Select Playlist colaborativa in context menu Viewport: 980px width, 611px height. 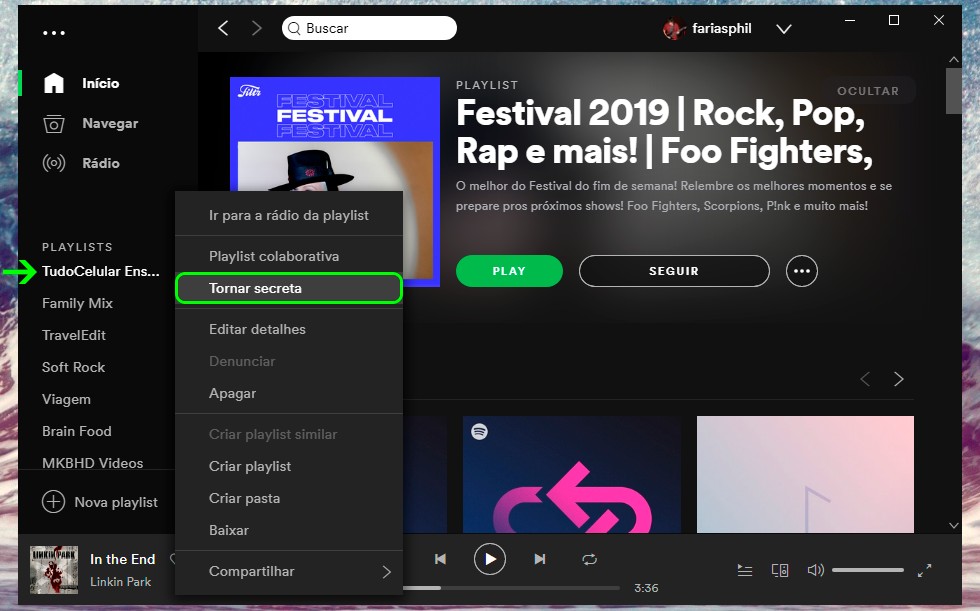tap(289, 256)
